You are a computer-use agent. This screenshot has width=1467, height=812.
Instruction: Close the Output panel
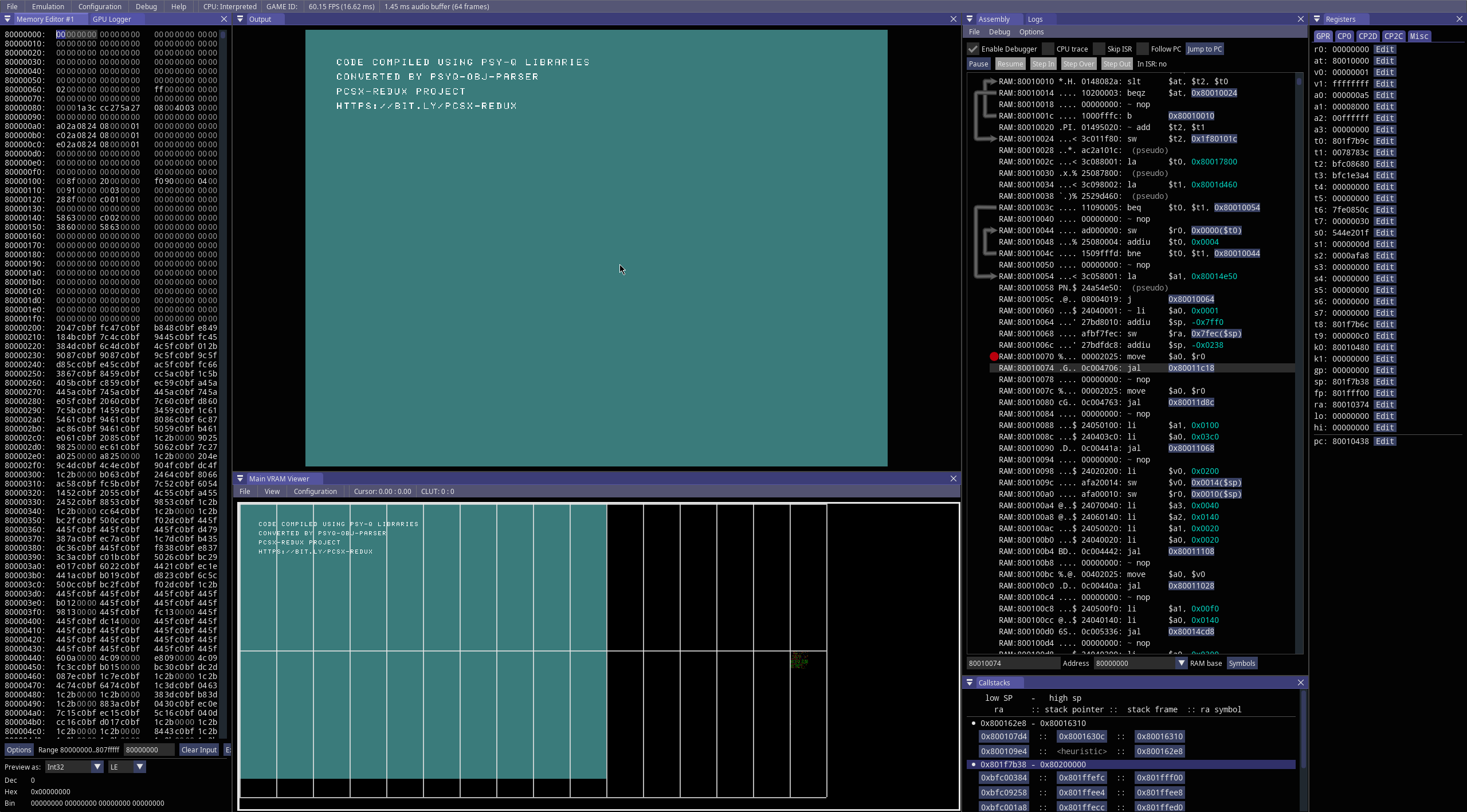tap(954, 19)
